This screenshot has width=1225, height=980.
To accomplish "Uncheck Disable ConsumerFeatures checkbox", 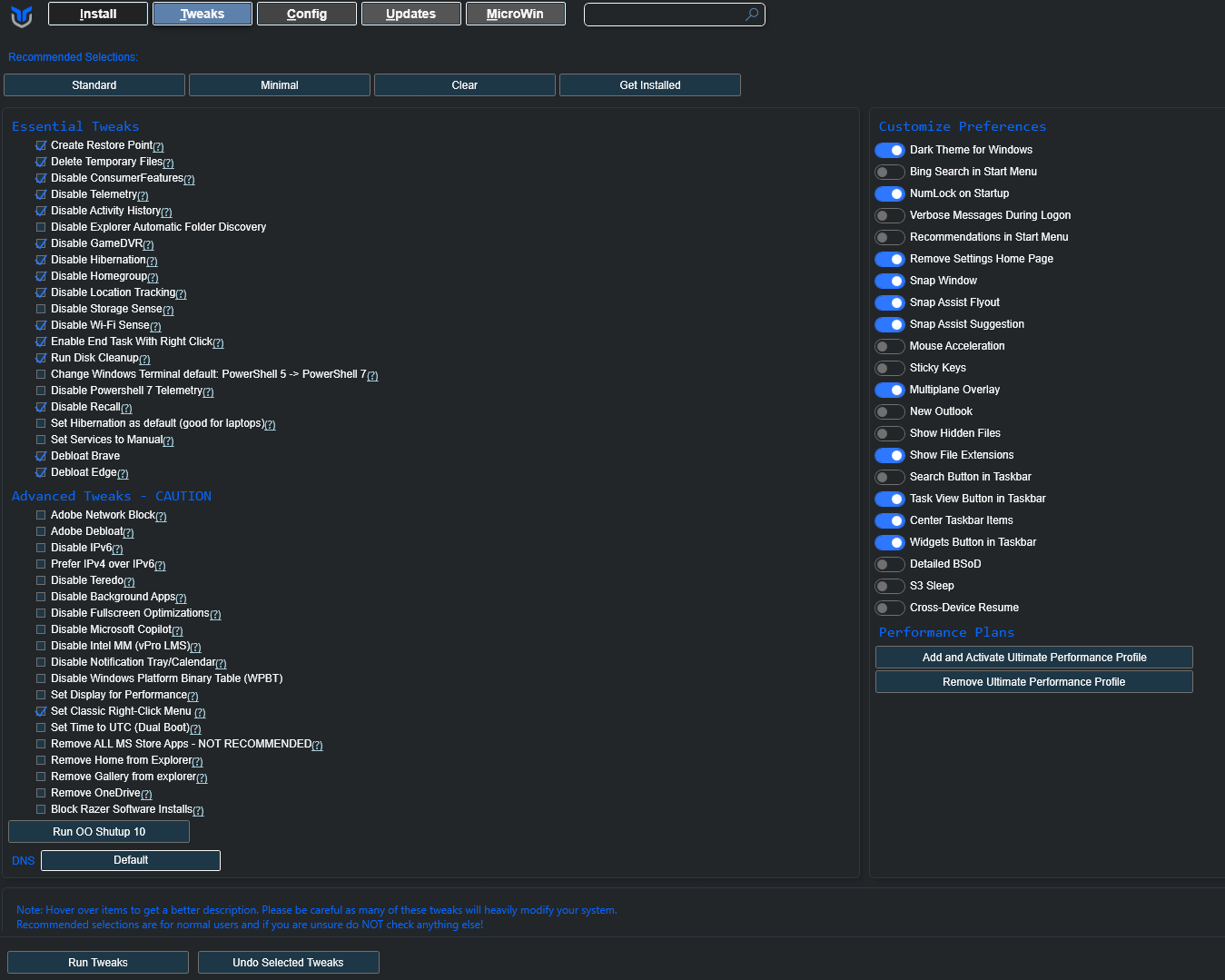I will tap(41, 178).
